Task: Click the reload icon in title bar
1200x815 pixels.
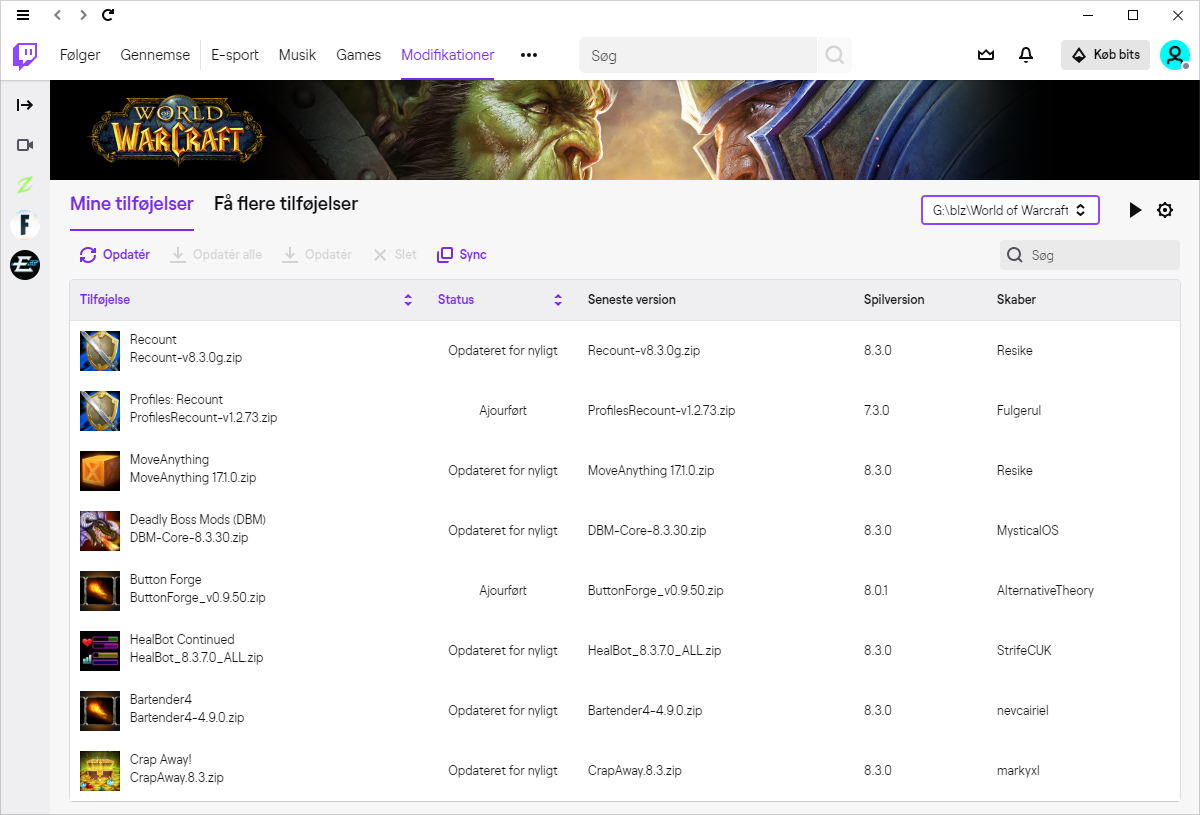Action: (108, 15)
